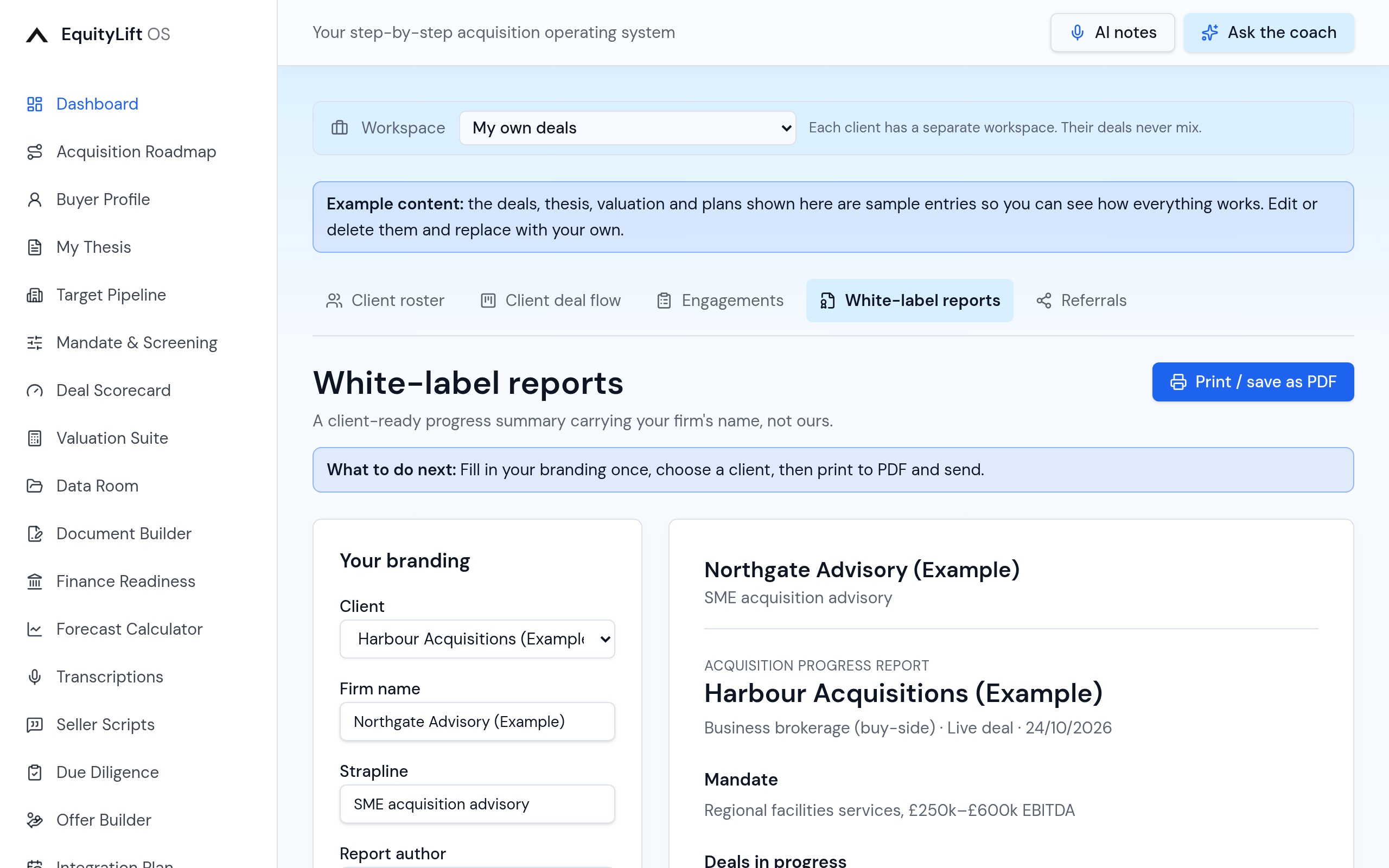The image size is (1389, 868).
Task: Click the Harbour Acquisitions (Example) report heading
Action: [903, 693]
